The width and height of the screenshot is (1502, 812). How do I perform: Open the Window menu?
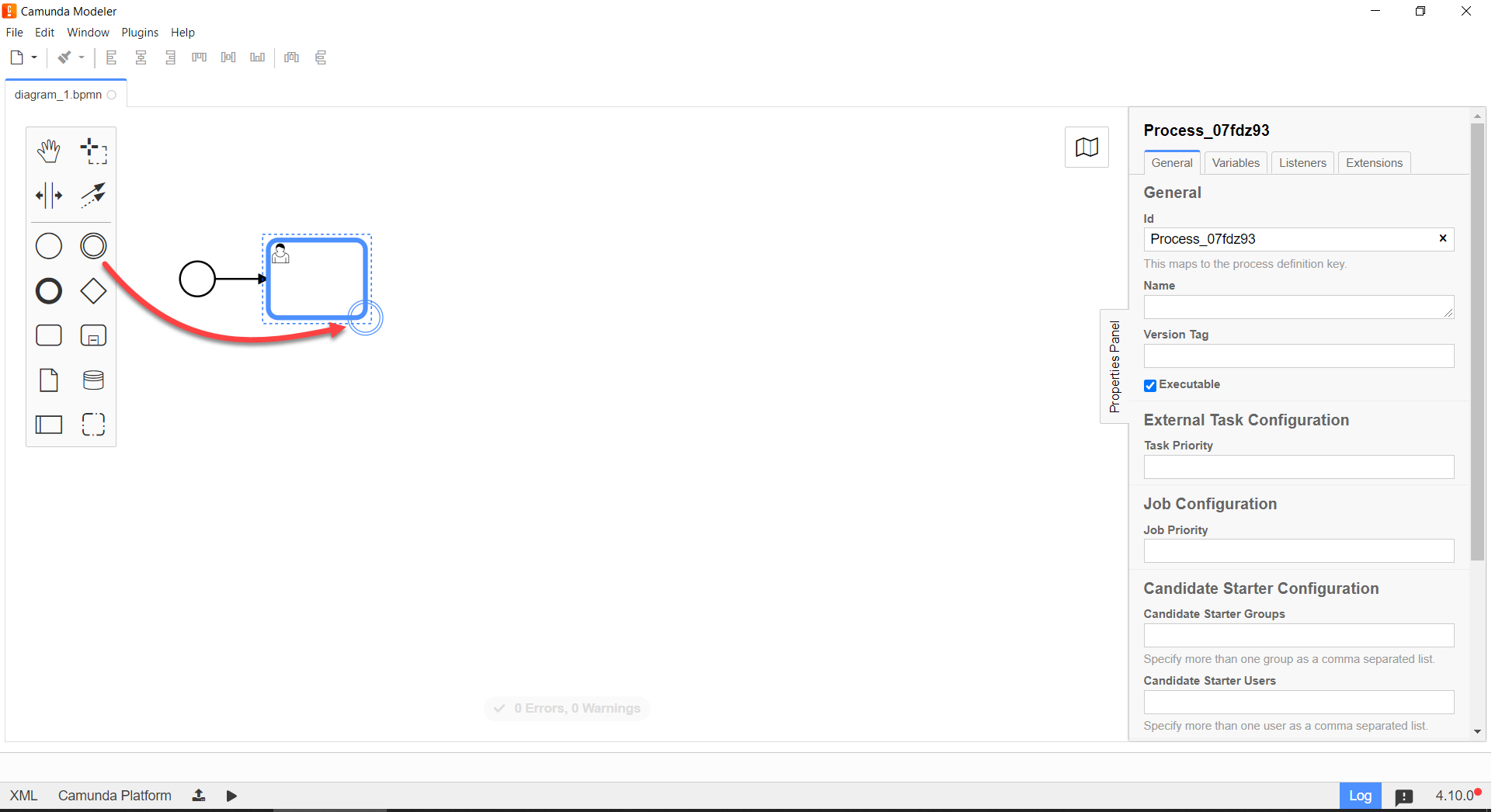[88, 33]
